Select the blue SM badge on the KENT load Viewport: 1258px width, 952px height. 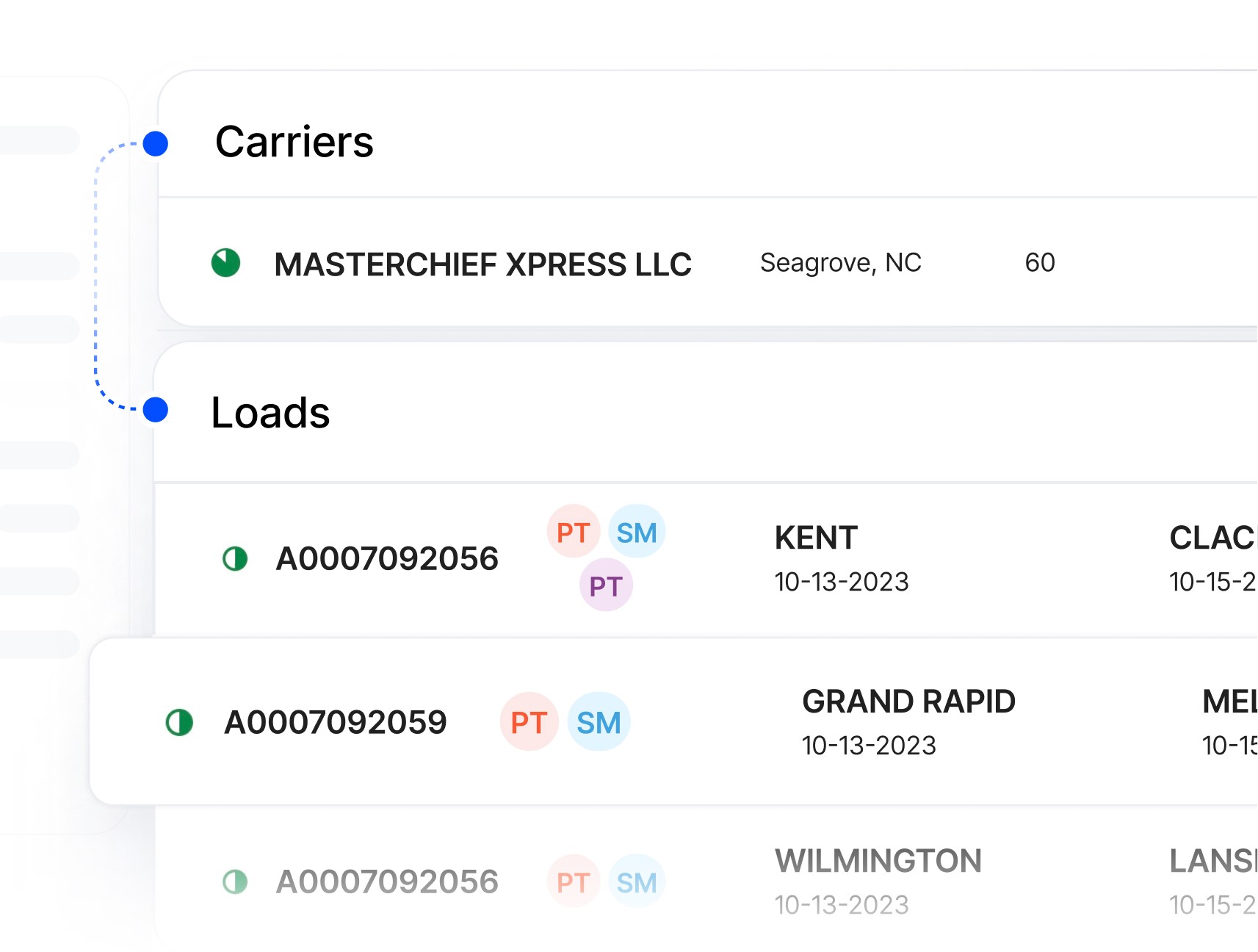[x=637, y=531]
